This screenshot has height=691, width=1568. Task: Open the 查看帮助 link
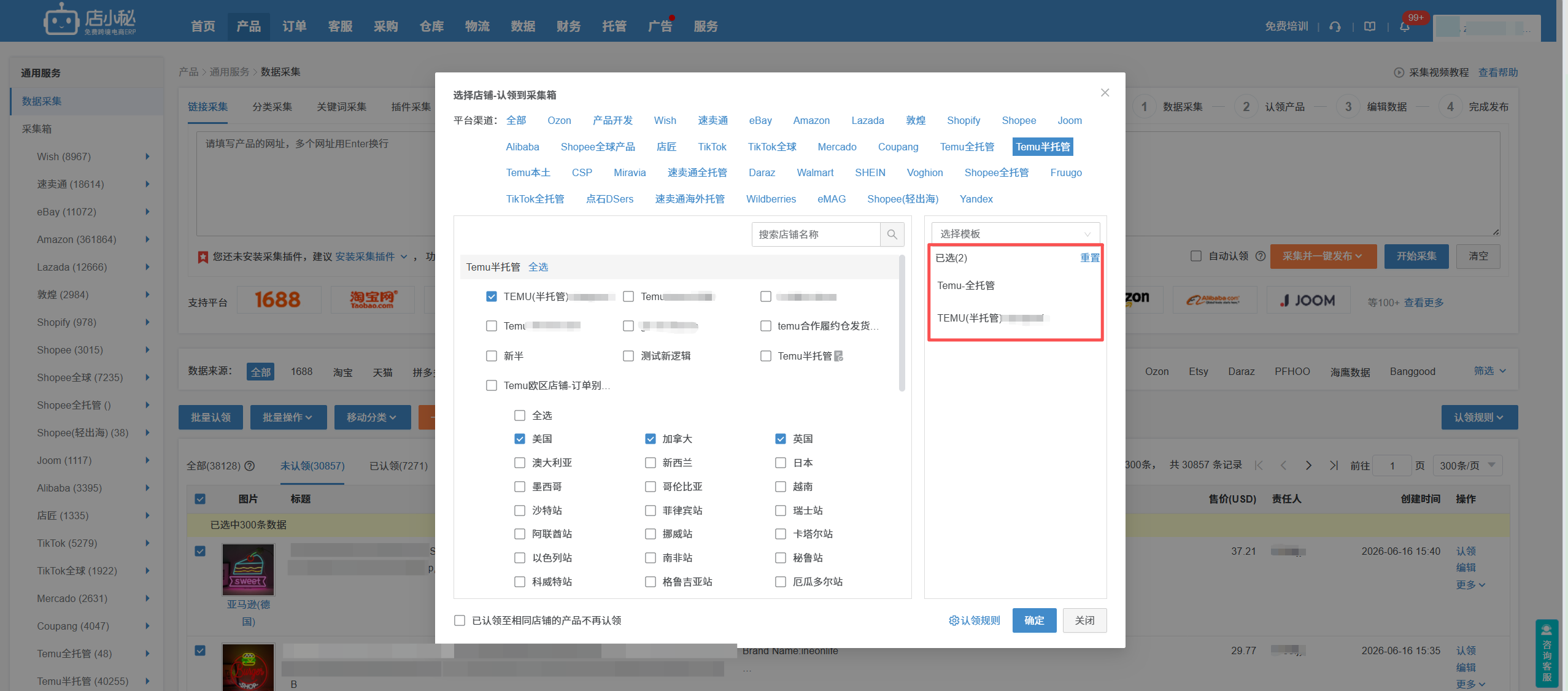(x=1497, y=72)
